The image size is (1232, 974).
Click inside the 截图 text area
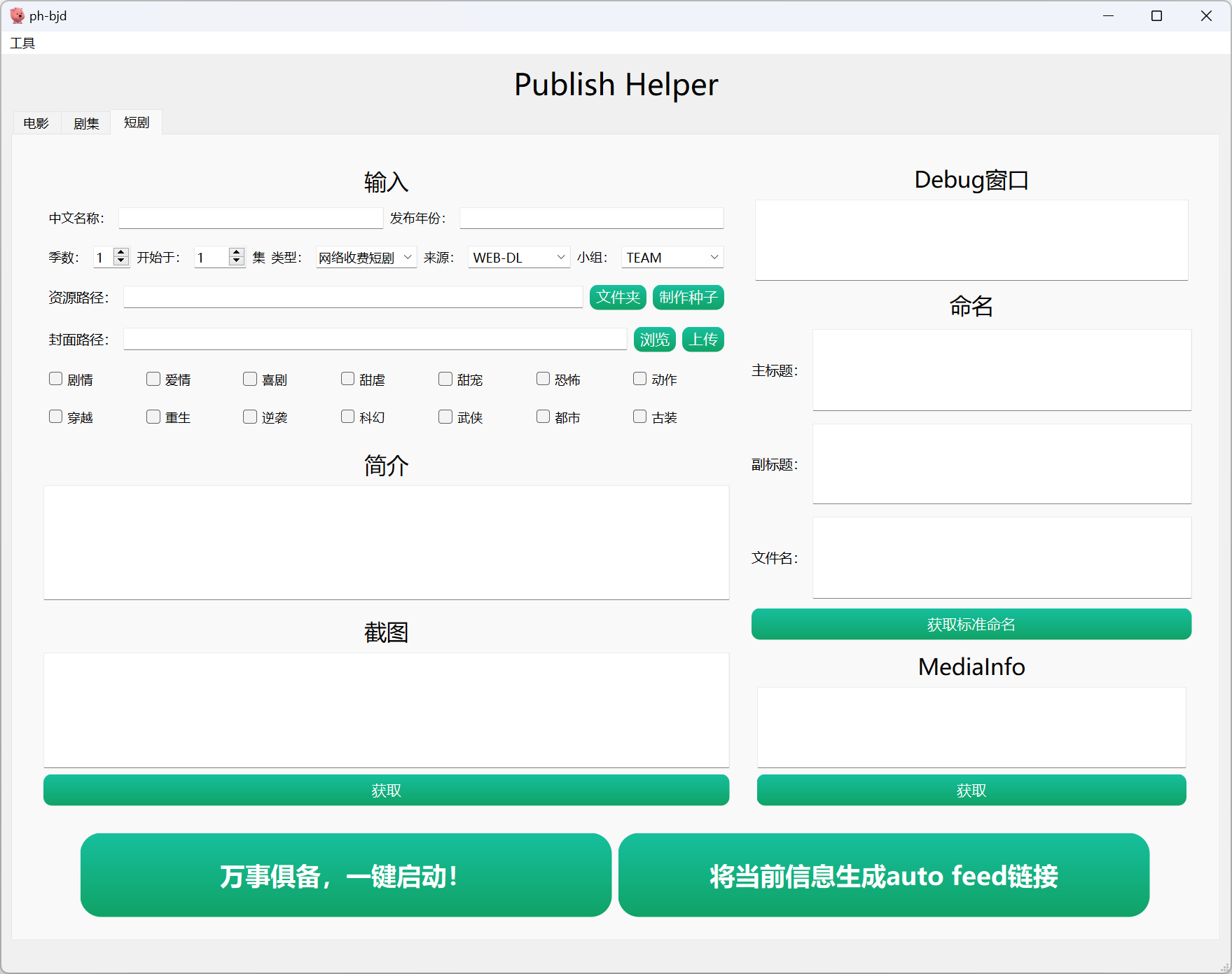pyautogui.click(x=387, y=710)
